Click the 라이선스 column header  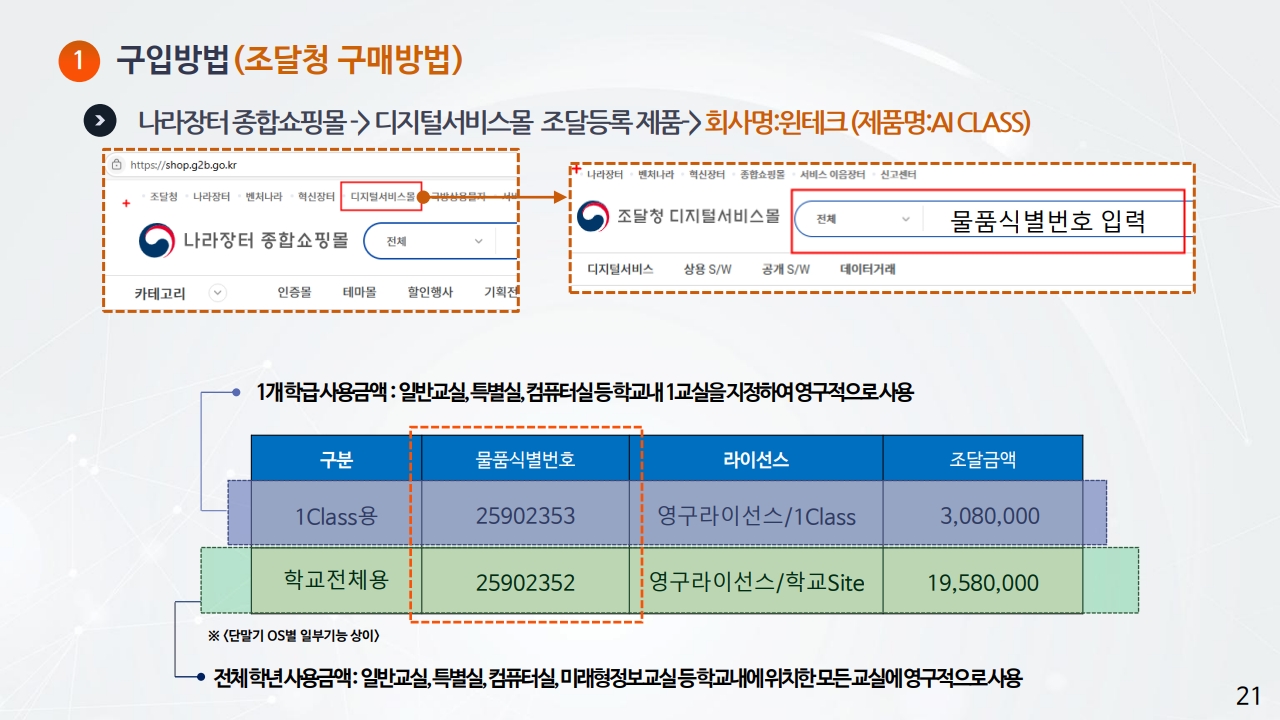pyautogui.click(x=756, y=459)
